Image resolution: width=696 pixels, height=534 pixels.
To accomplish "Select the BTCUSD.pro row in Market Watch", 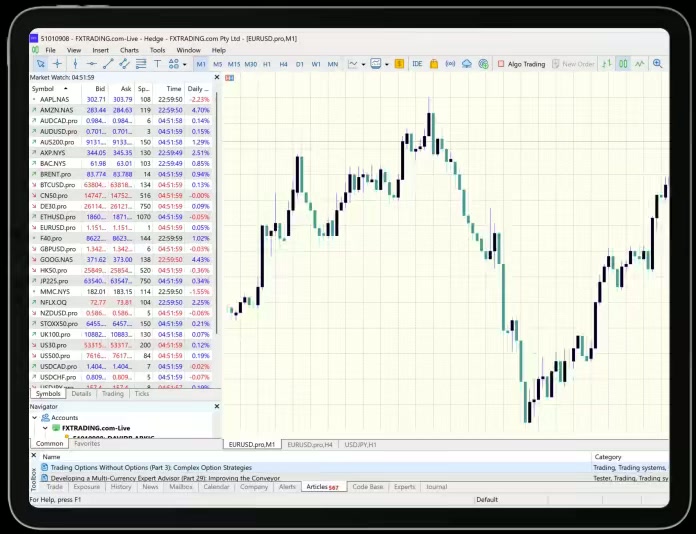I will (x=121, y=185).
